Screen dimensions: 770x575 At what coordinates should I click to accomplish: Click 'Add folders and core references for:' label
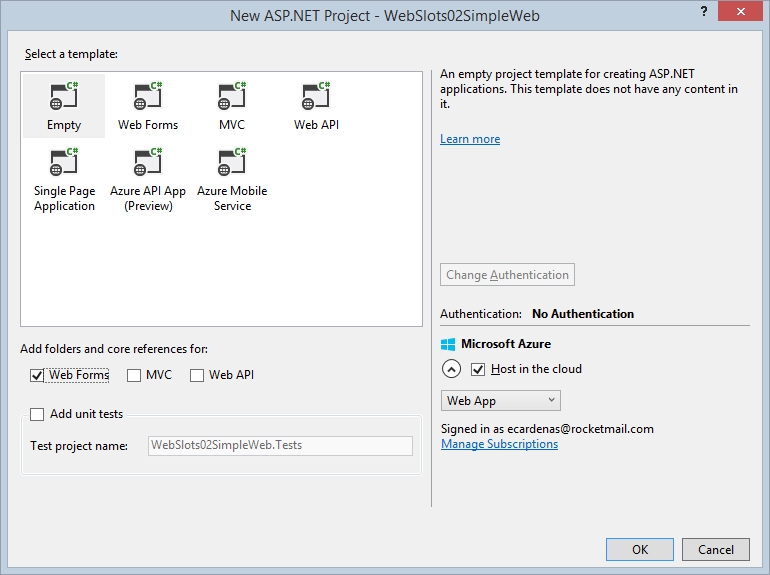pyautogui.click(x=114, y=349)
